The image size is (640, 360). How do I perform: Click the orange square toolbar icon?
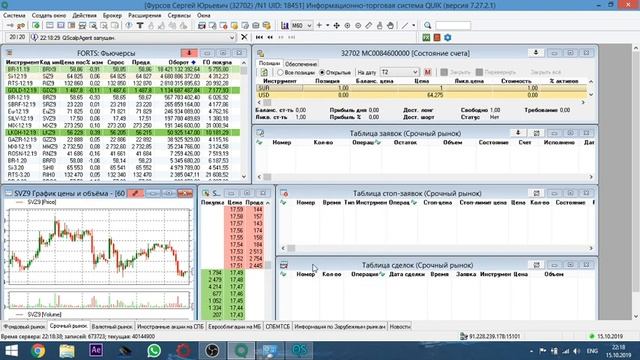(x=437, y=37)
